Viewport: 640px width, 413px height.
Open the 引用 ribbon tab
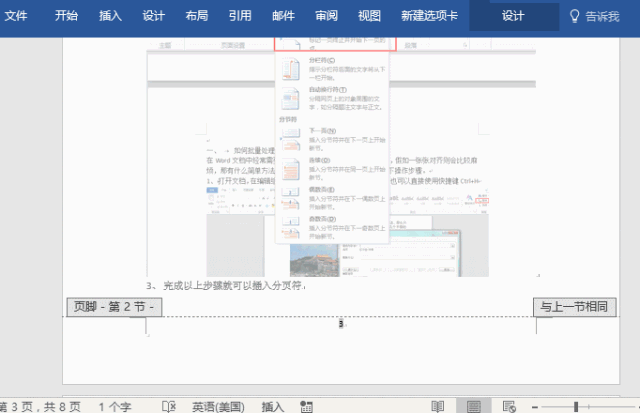click(x=240, y=16)
